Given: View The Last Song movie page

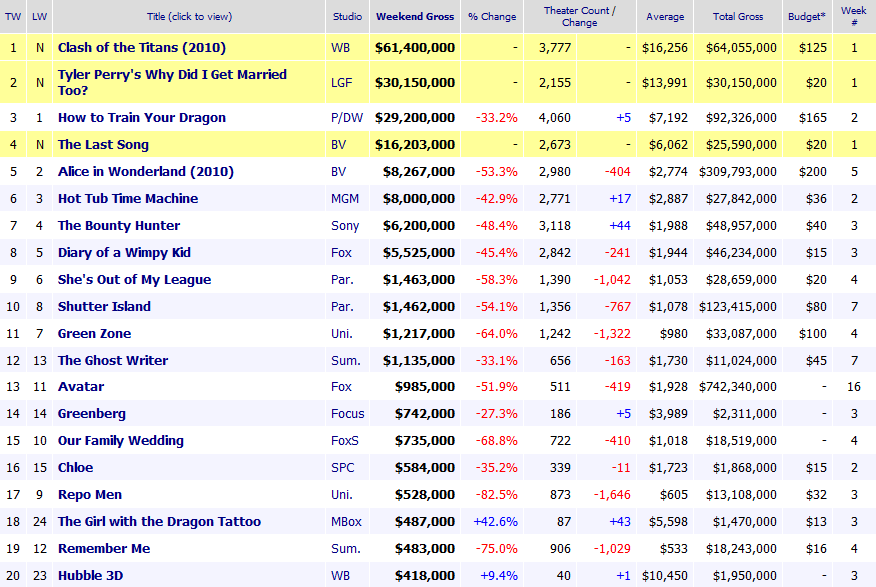Looking at the screenshot, I should [103, 145].
